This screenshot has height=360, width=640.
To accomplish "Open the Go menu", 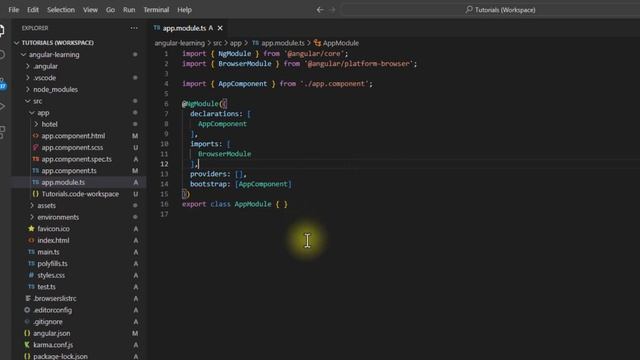I will (110, 10).
